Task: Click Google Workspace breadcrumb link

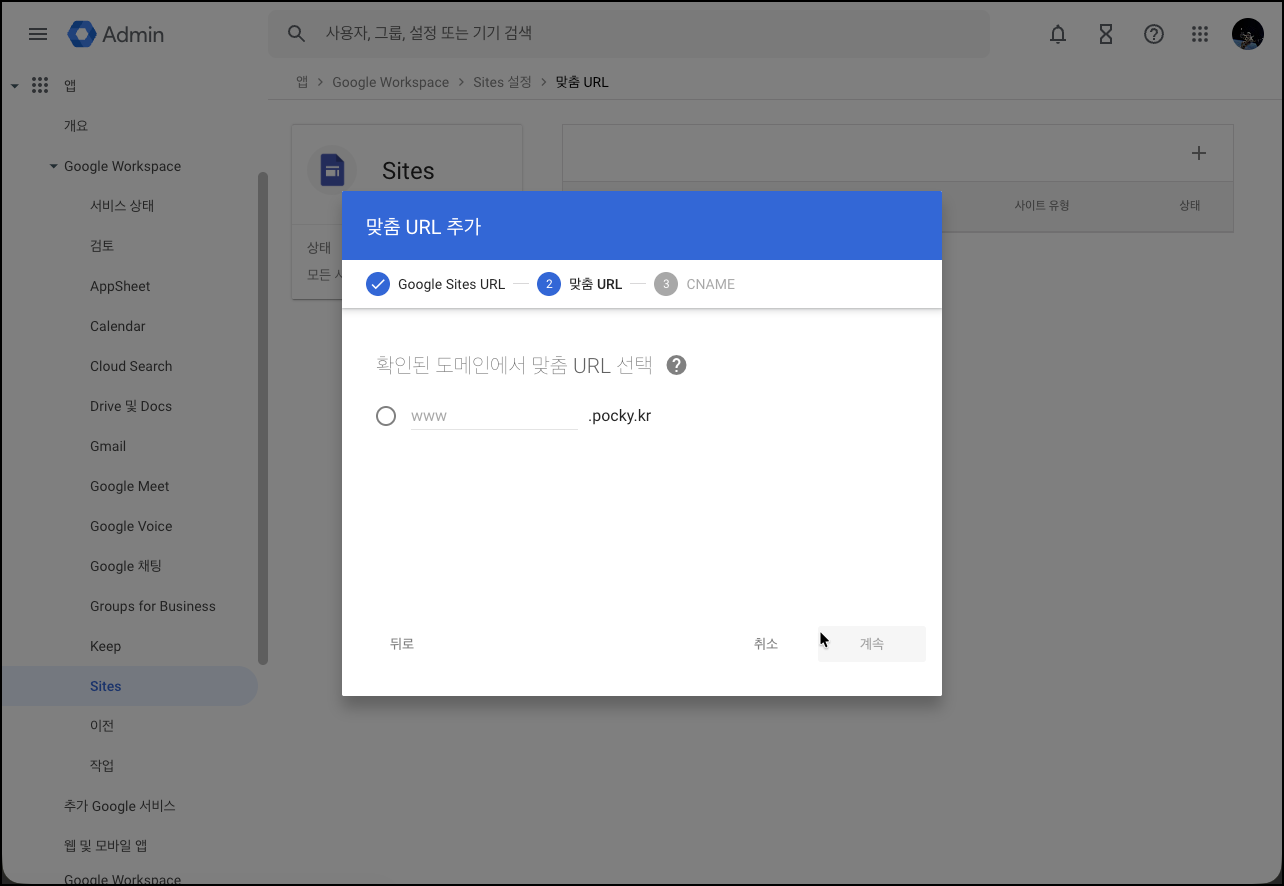Action: [391, 82]
